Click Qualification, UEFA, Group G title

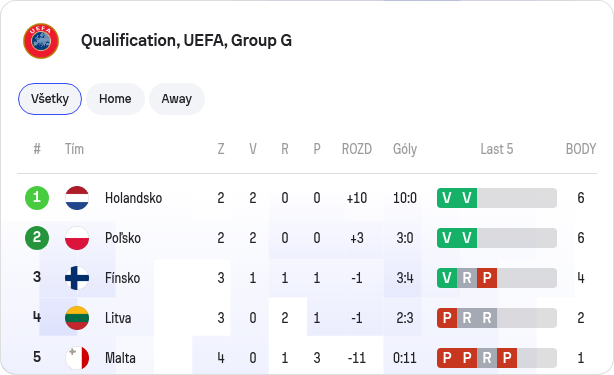pyautogui.click(x=186, y=41)
